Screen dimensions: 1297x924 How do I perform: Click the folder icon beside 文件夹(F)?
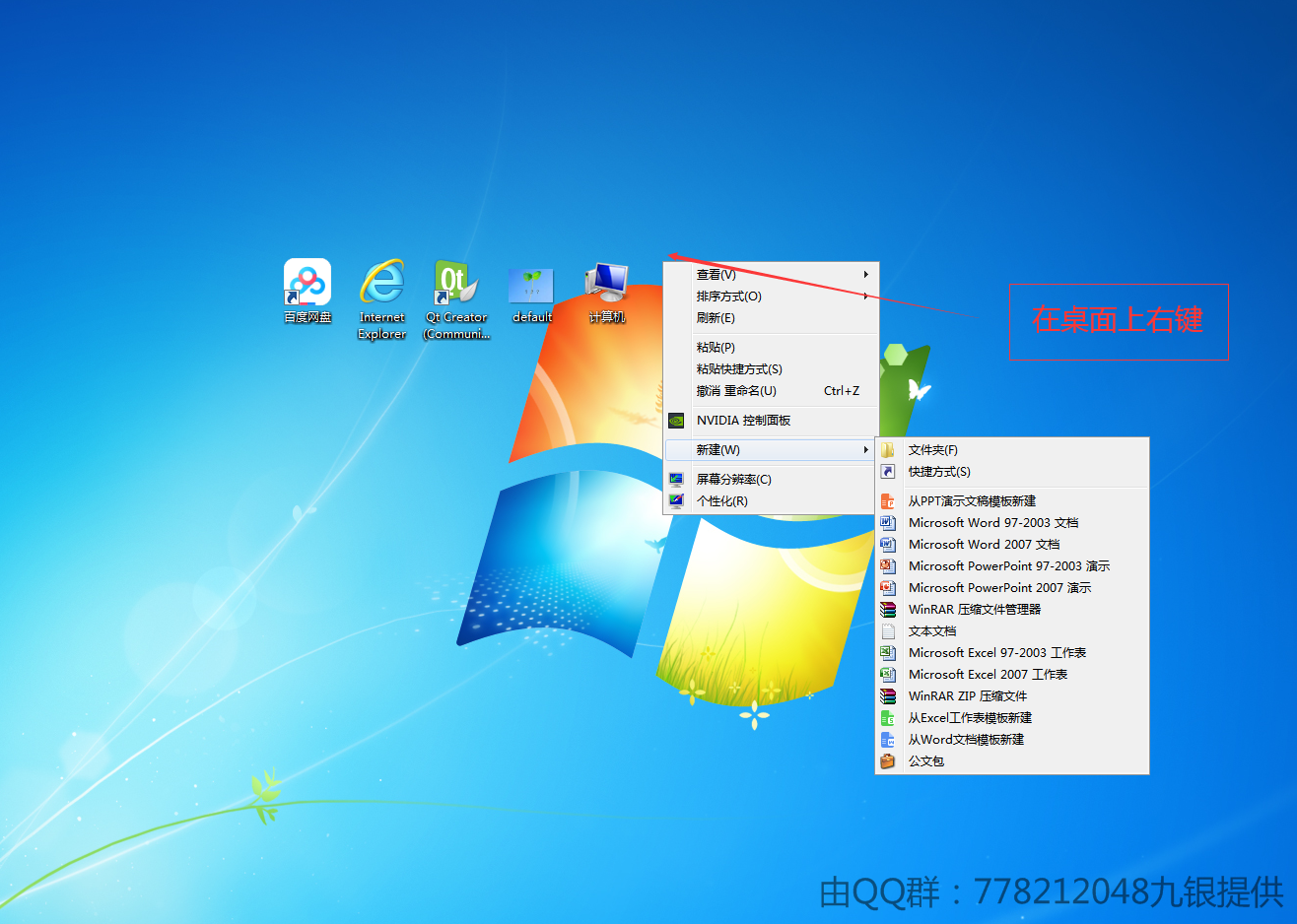tap(888, 450)
